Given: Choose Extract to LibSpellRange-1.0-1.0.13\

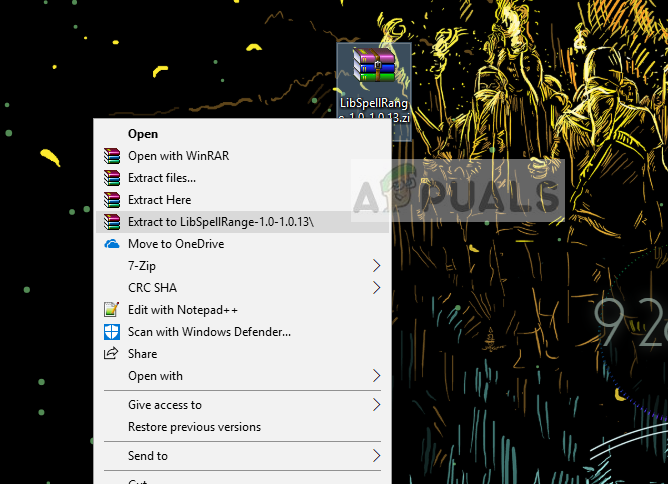Looking at the screenshot, I should coord(242,222).
